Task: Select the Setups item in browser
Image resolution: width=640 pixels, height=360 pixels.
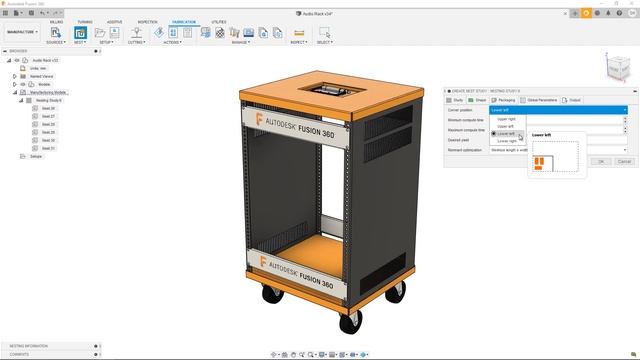Action: click(36, 156)
